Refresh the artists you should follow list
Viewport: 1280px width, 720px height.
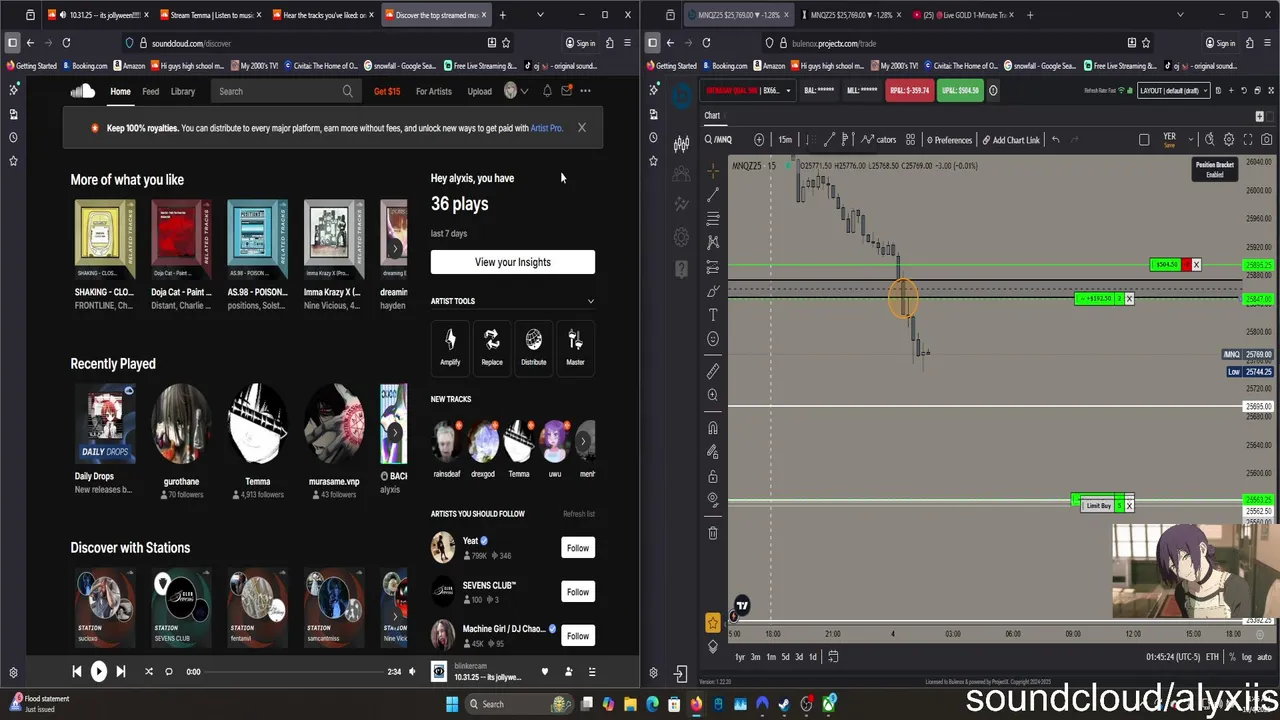click(x=578, y=514)
